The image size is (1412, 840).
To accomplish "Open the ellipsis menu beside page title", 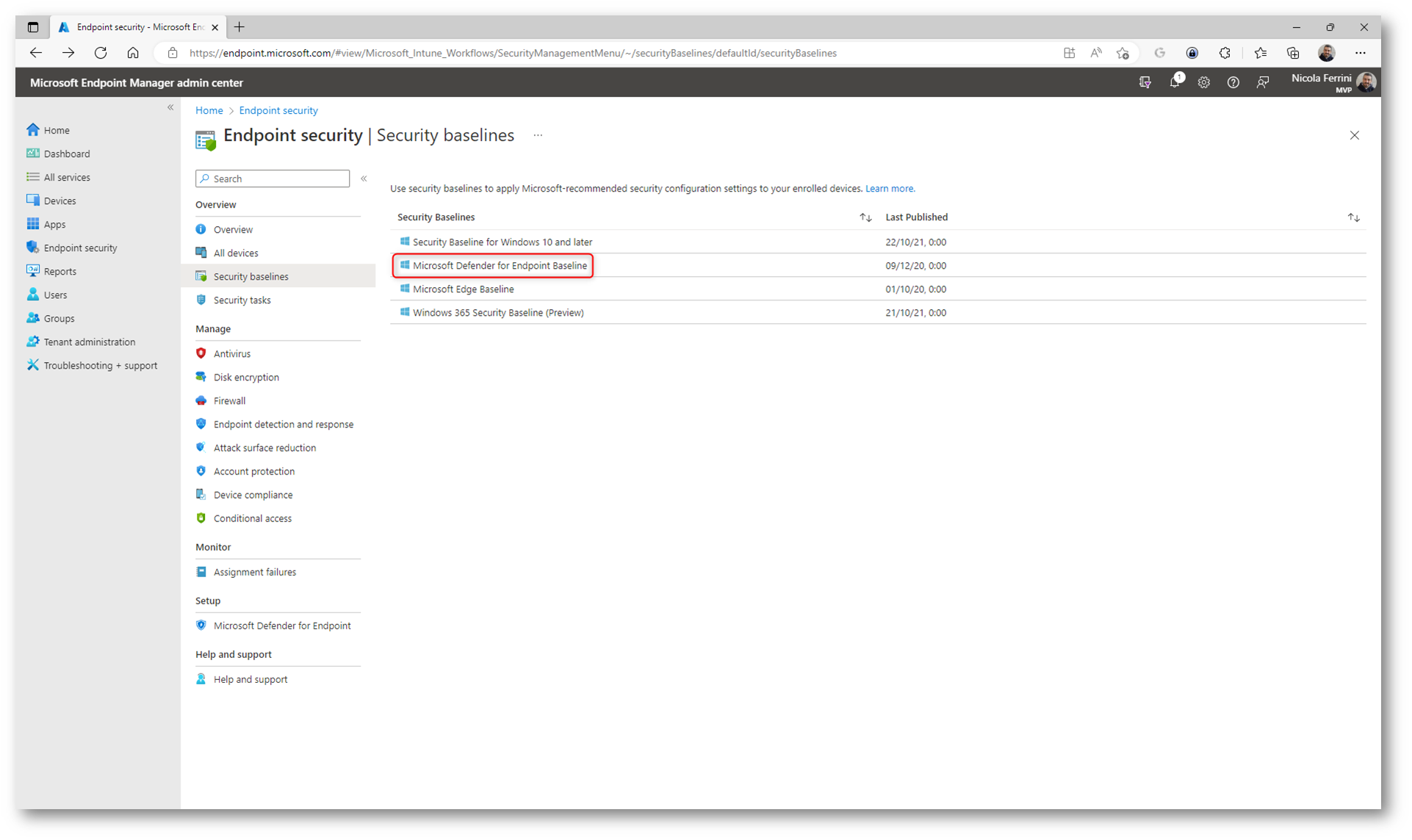I will (538, 135).
